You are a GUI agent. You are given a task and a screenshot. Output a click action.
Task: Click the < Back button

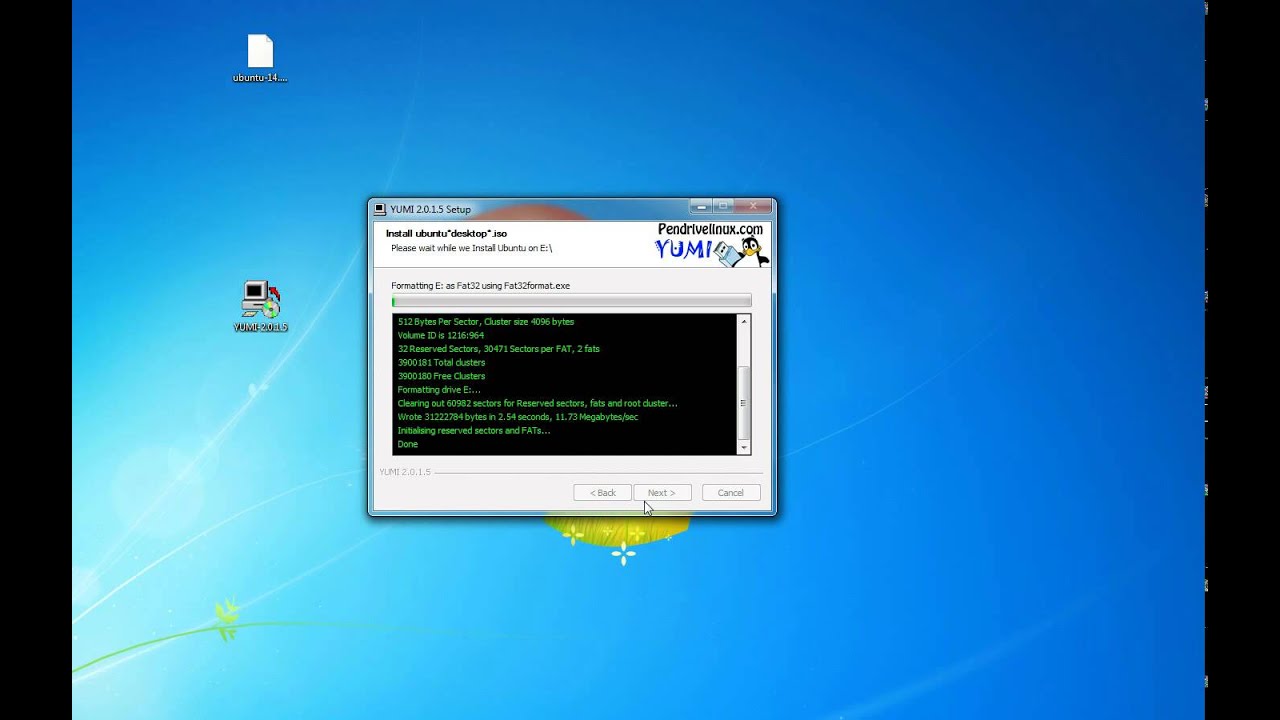602,492
